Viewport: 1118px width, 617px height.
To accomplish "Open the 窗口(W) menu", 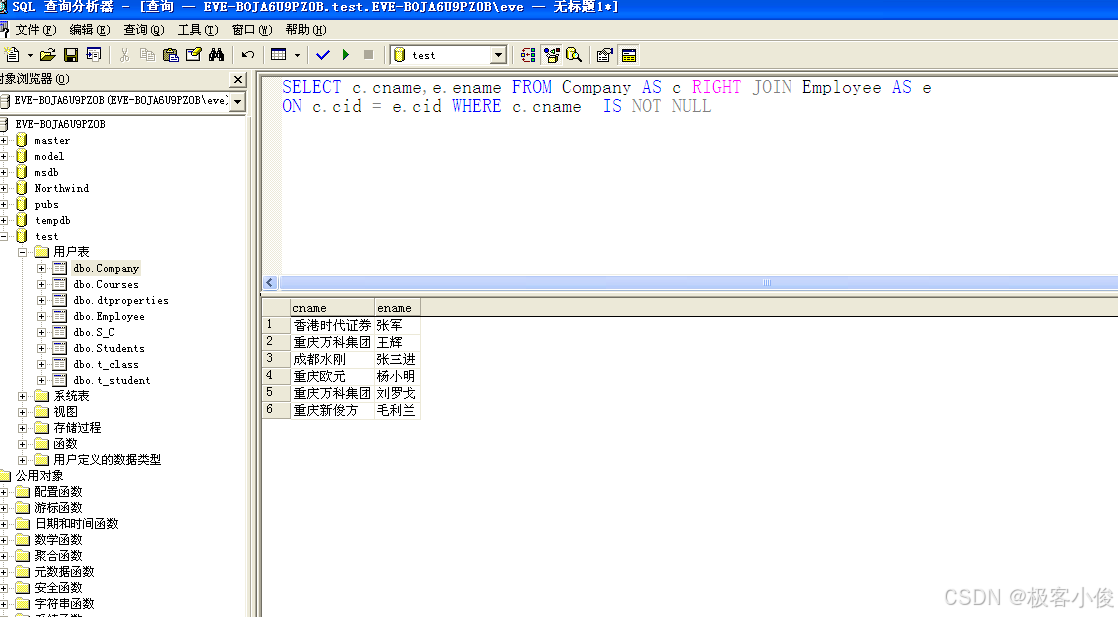I will pos(252,30).
